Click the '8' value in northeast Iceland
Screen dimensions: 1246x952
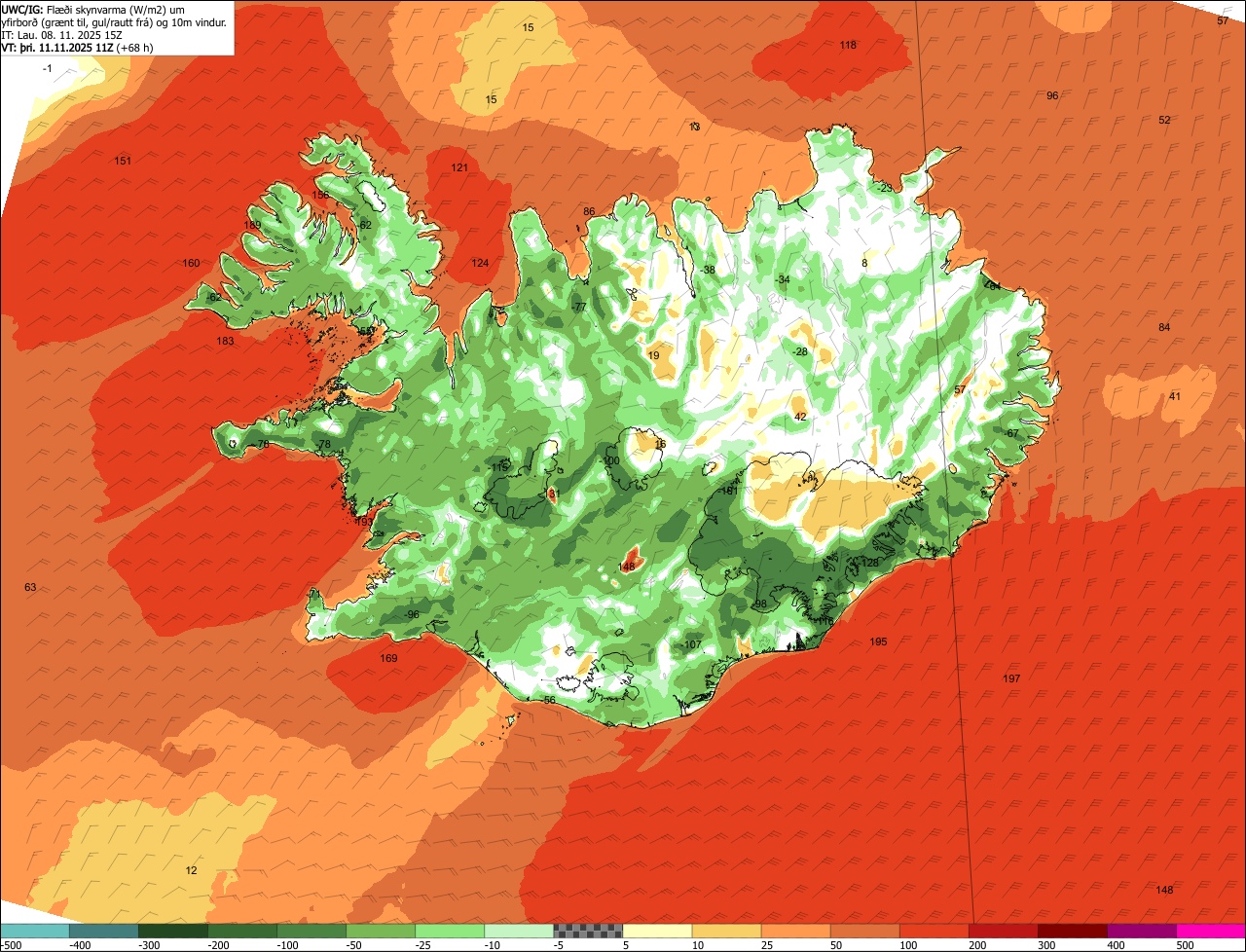click(864, 264)
